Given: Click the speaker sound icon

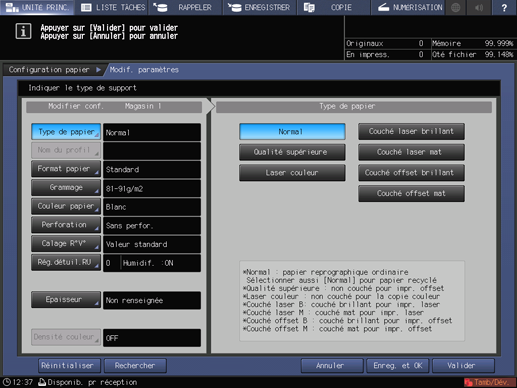Looking at the screenshot, I should tap(479, 7).
